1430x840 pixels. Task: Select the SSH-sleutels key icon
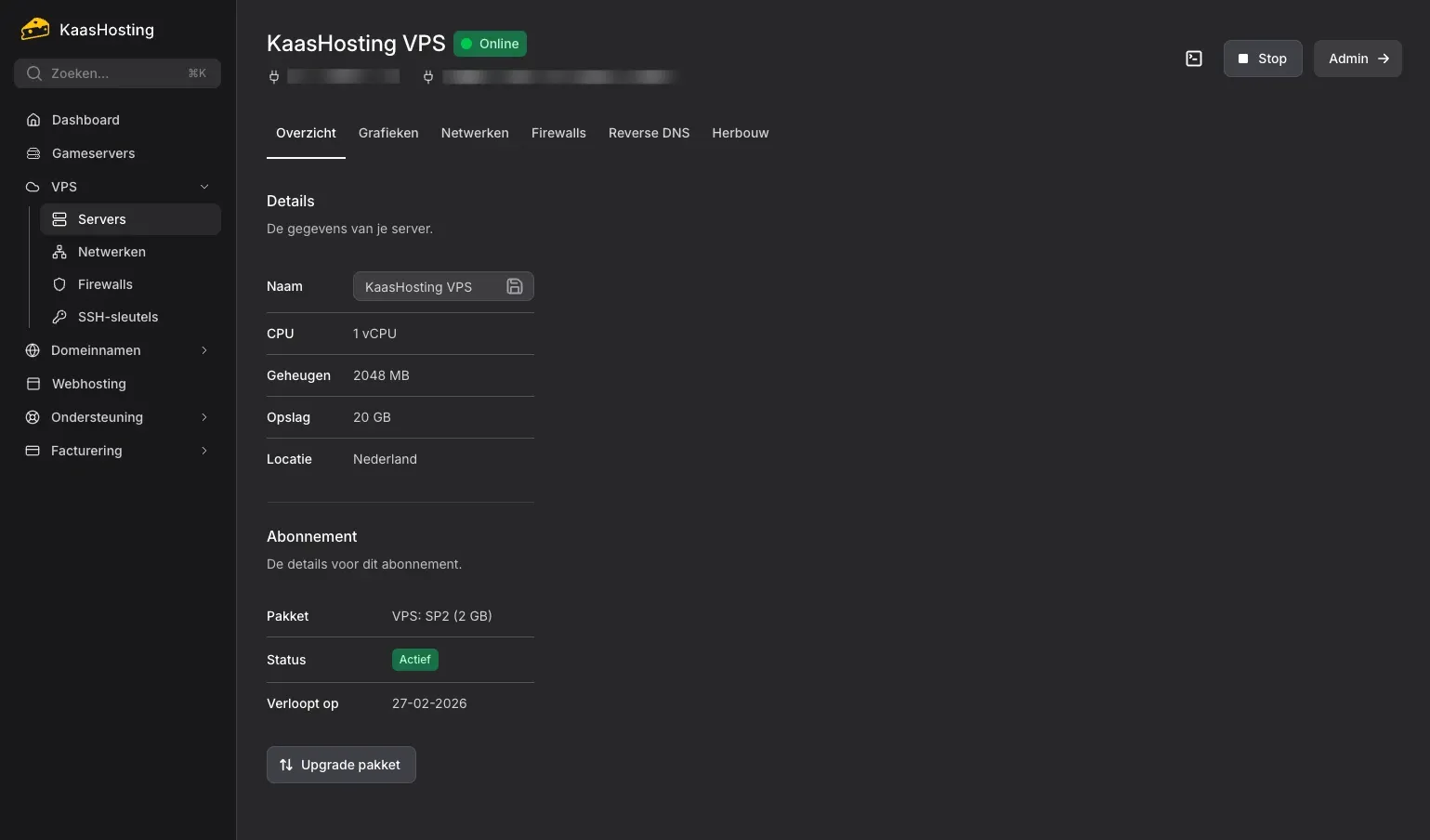(x=59, y=316)
